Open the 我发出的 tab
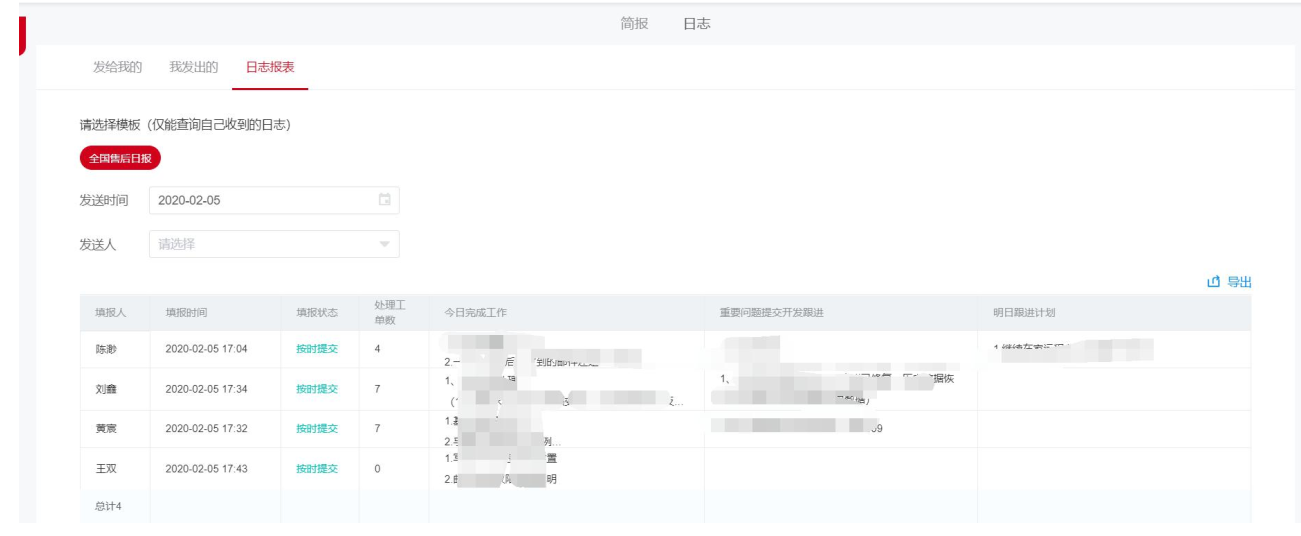Viewport: 1301px width, 536px height. (193, 67)
